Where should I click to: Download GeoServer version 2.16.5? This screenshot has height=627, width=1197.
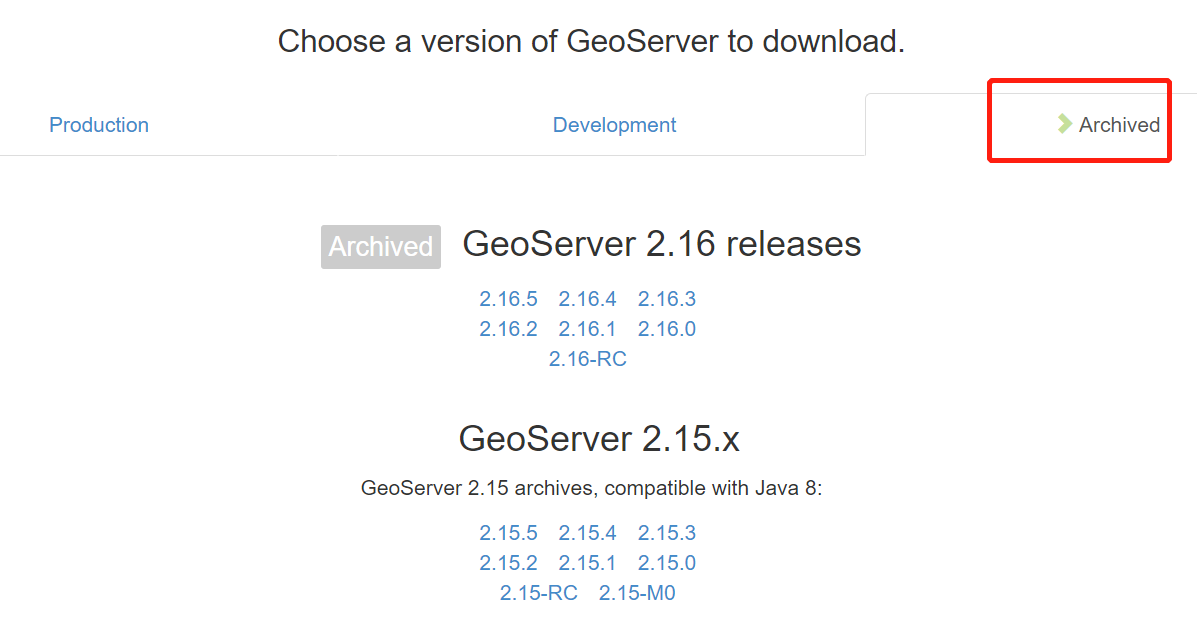(x=508, y=298)
